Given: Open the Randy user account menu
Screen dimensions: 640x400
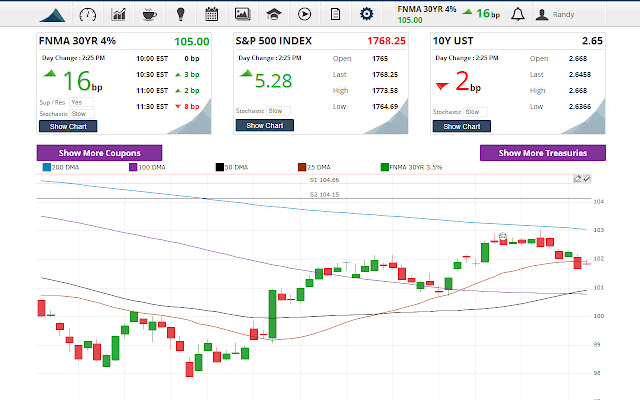Looking at the screenshot, I should [558, 14].
